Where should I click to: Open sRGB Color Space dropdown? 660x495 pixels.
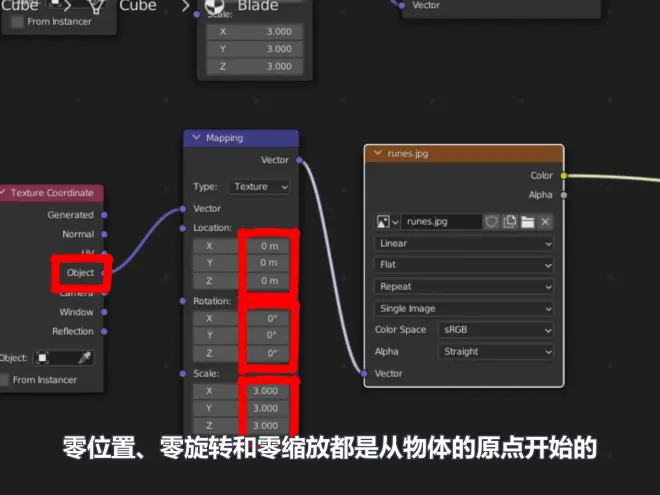pos(496,330)
